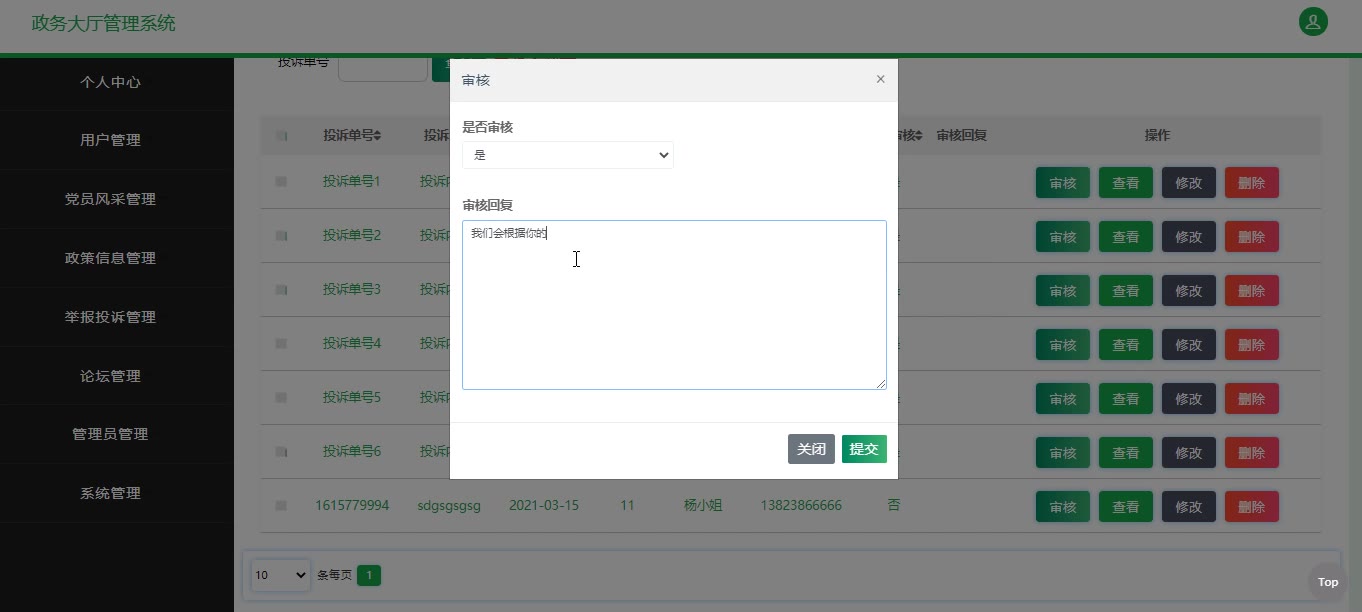Tick the checkbox for row 投诉单号3
Screen dimensions: 1362x612
(x=281, y=290)
